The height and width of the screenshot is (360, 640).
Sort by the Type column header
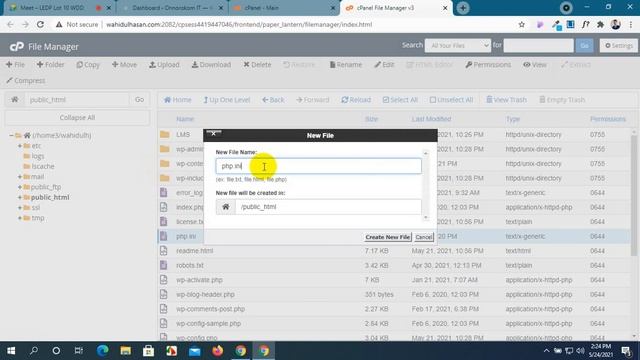(513, 119)
